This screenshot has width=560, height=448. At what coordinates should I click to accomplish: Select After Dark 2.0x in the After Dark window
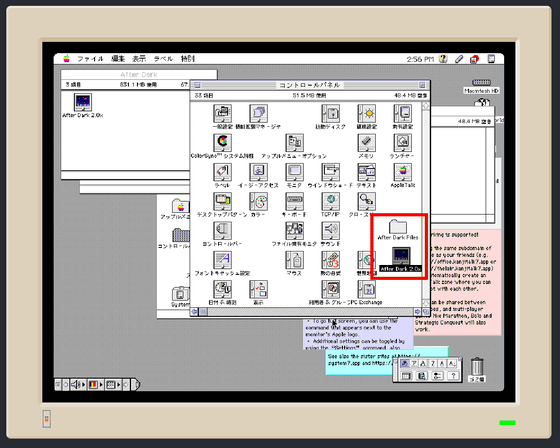[x=82, y=102]
